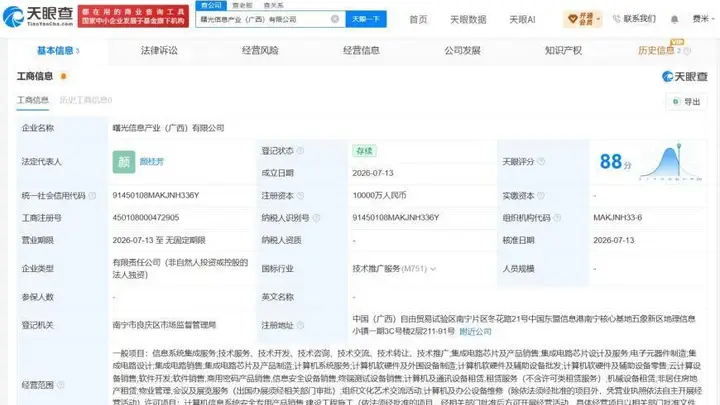The width and height of the screenshot is (720, 405).
Task: Click the help icon next to 纳税人识别号
Action: (x=316, y=218)
